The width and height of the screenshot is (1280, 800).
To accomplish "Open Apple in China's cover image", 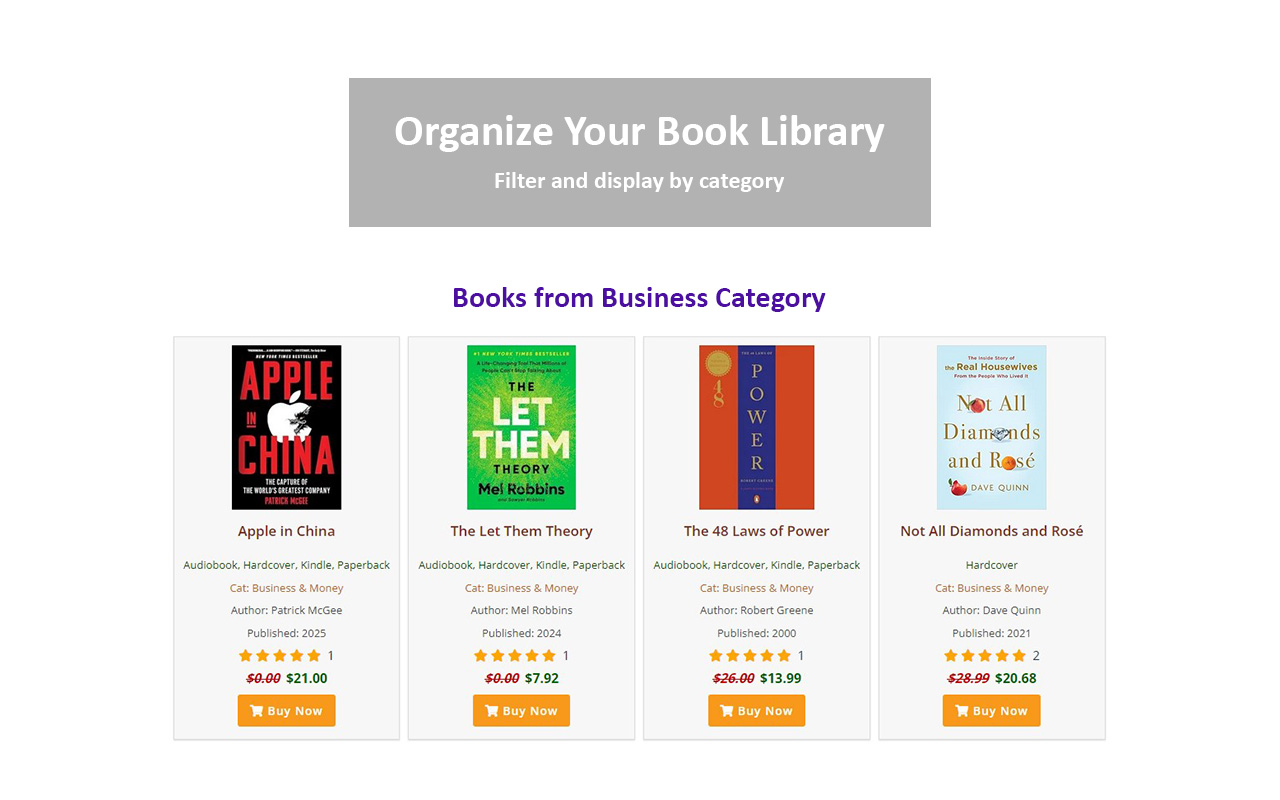I will pos(286,427).
